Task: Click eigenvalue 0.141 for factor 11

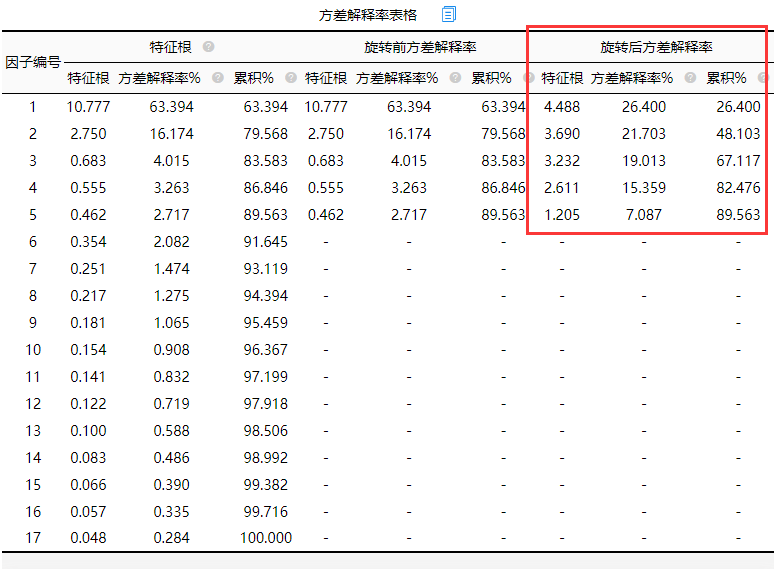Action: [88, 377]
